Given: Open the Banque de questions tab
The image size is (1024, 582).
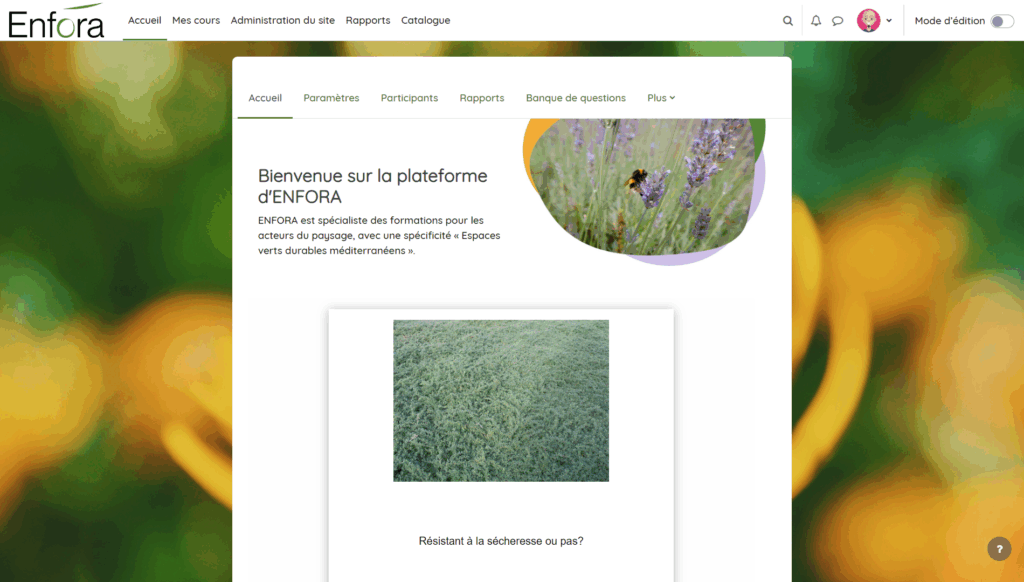Looking at the screenshot, I should pyautogui.click(x=576, y=98).
